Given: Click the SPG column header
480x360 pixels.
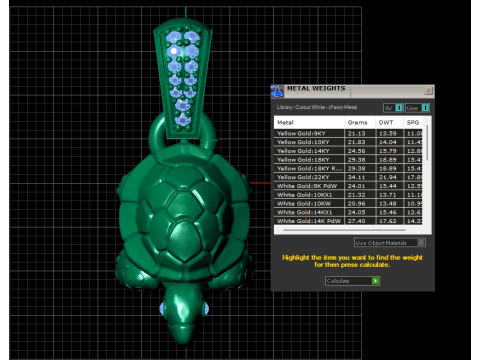Looking at the screenshot, I should [413, 122].
